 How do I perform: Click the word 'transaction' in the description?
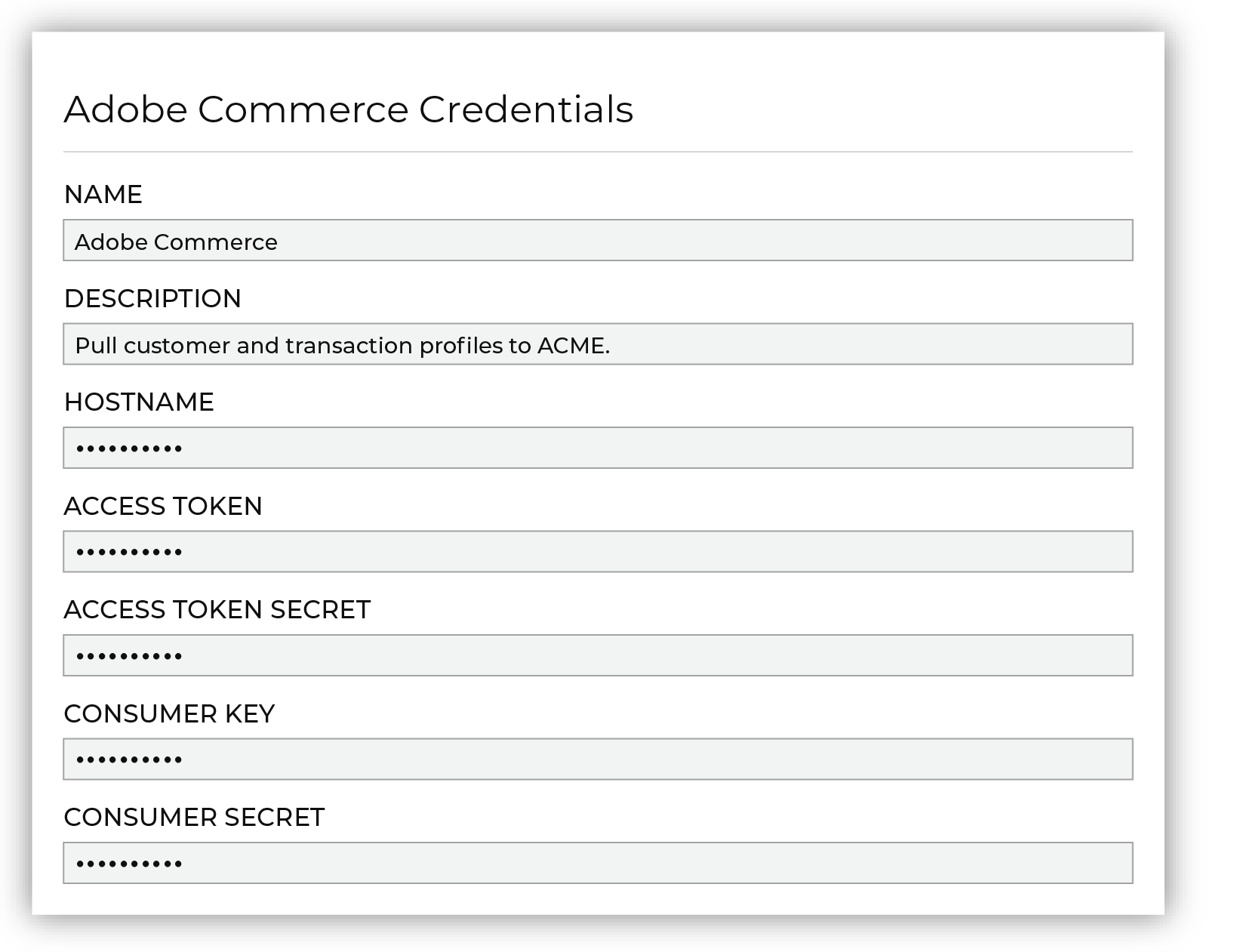[x=349, y=346]
